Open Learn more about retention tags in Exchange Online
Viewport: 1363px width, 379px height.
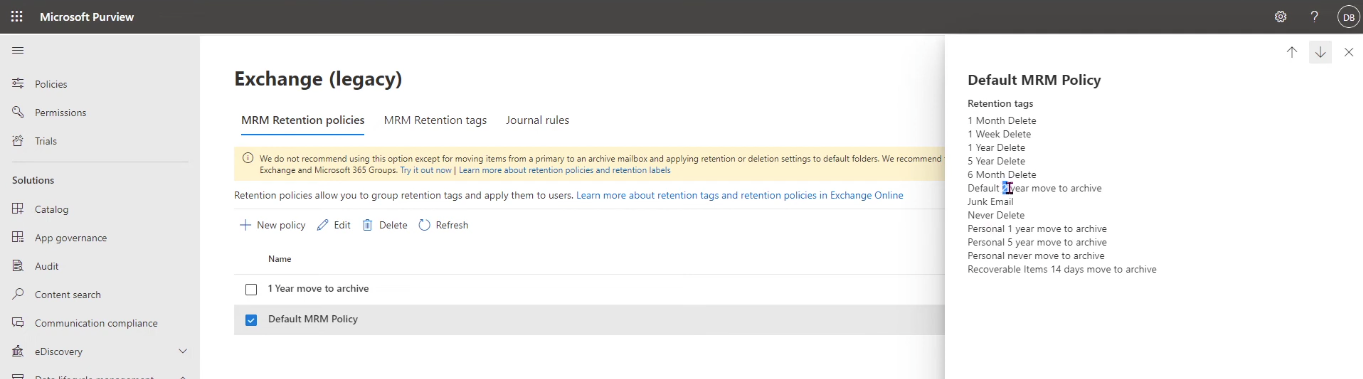[740, 195]
